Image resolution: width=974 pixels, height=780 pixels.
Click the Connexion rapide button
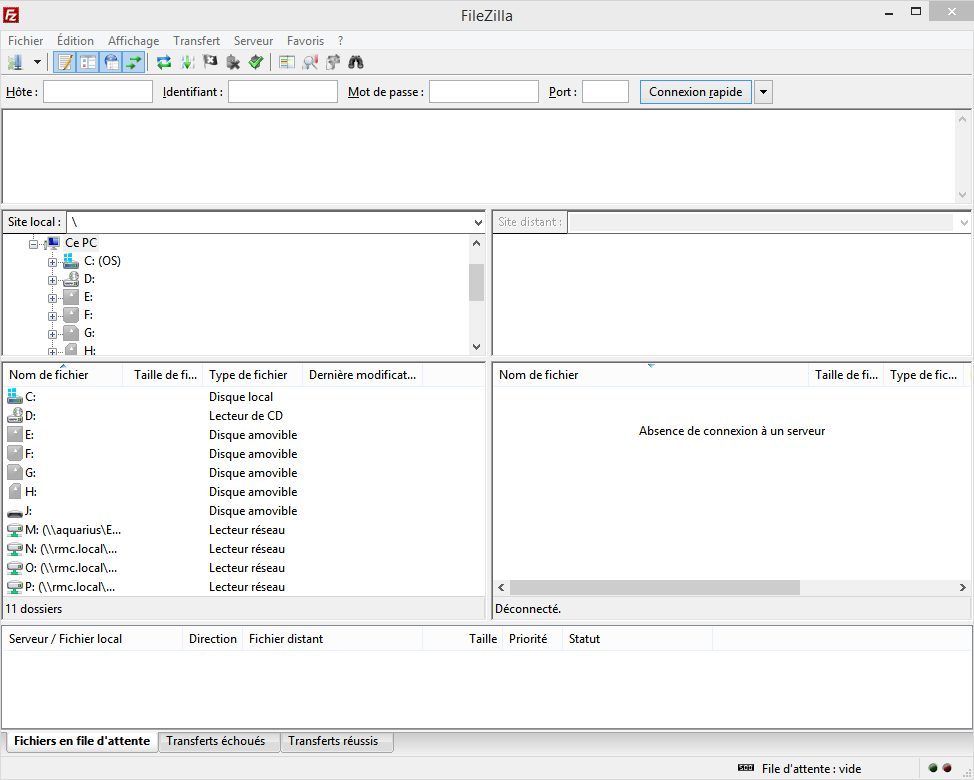[x=695, y=92]
